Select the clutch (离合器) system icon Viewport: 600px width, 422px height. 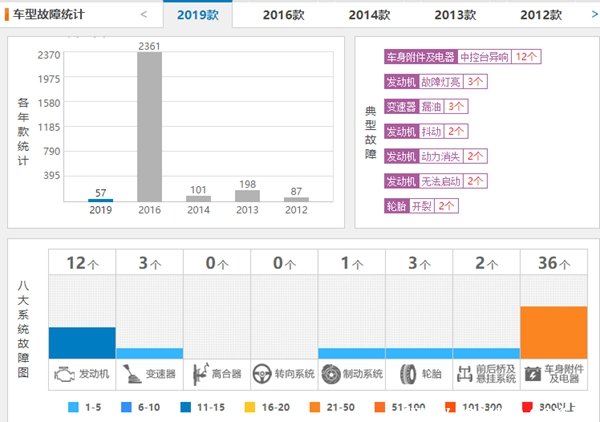point(197,375)
